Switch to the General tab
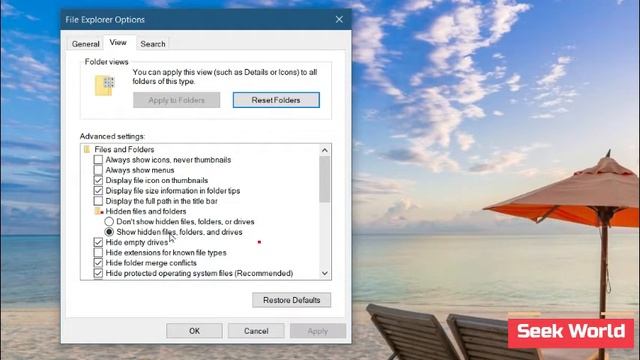 click(x=85, y=44)
